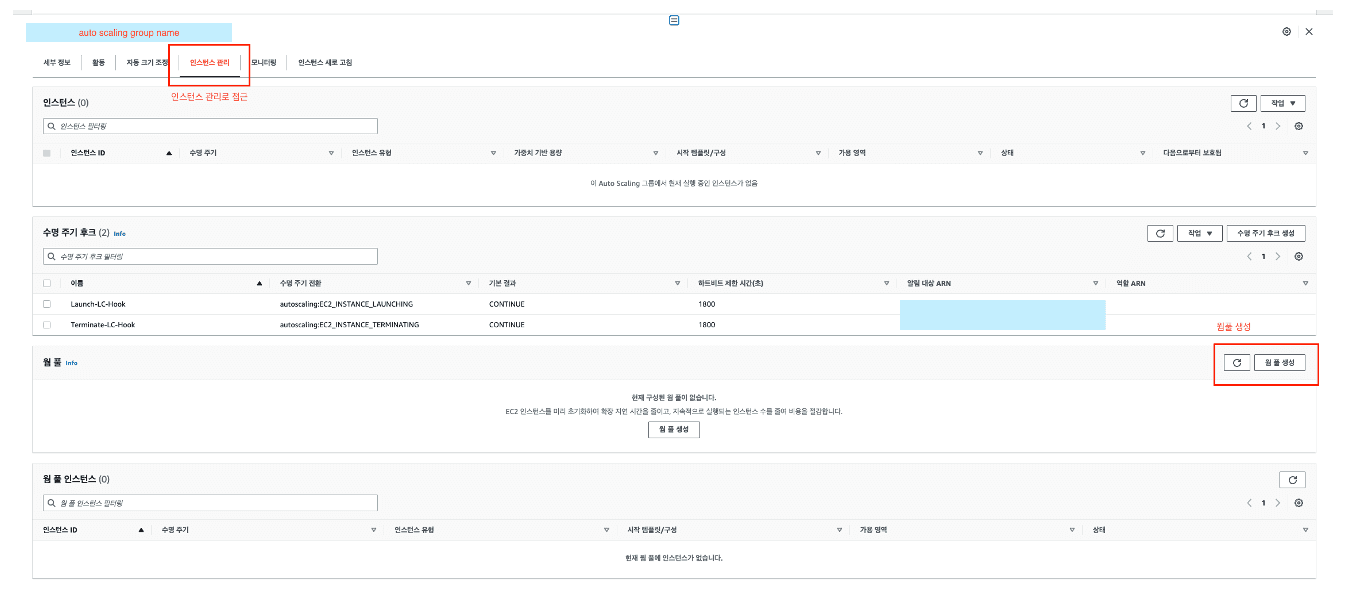The width and height of the screenshot is (1346, 609).
Task: Check the Terminate-LC-Hook row checkbox
Action: 47,325
